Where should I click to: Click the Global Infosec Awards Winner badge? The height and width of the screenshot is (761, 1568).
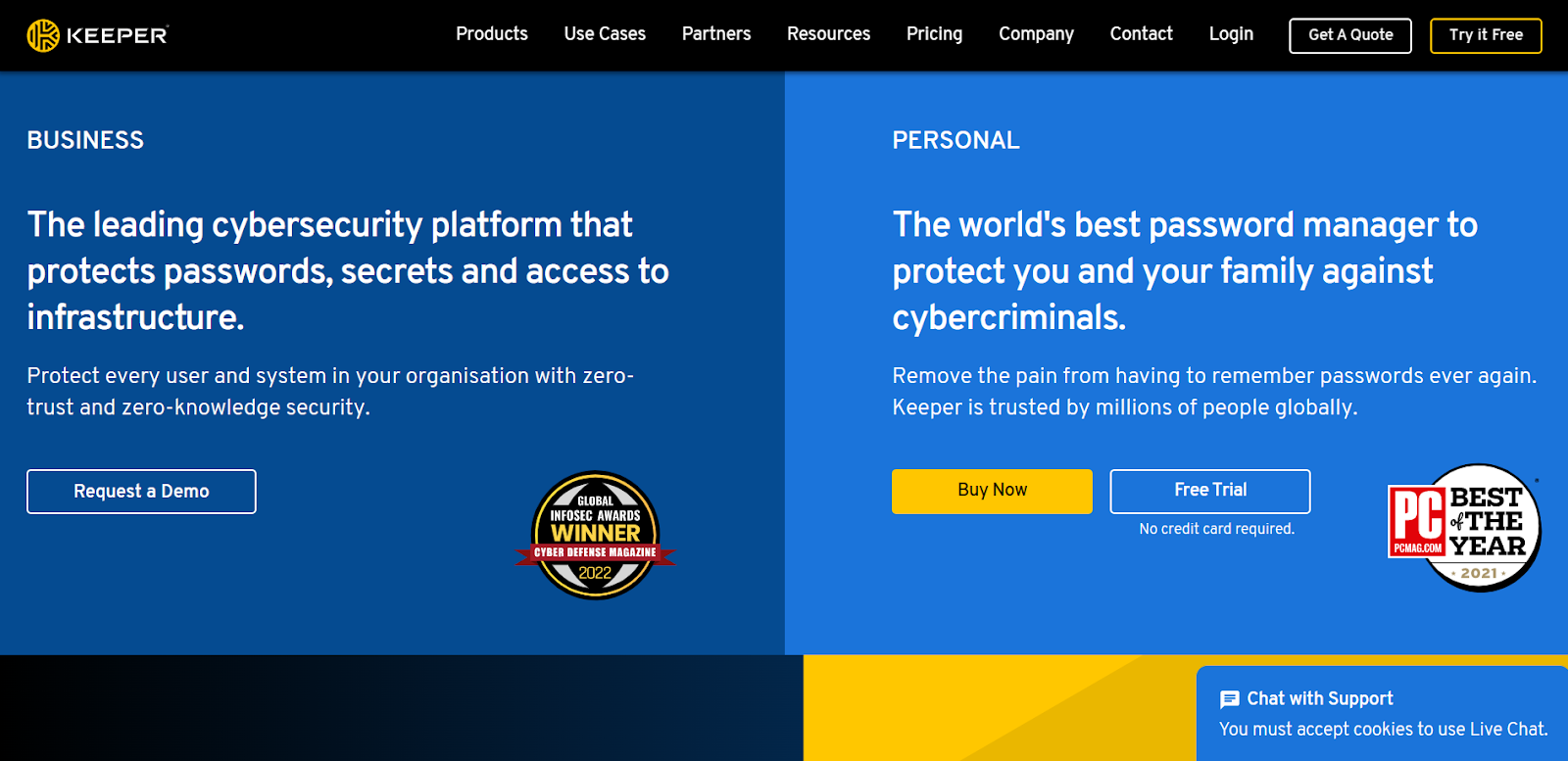(596, 536)
